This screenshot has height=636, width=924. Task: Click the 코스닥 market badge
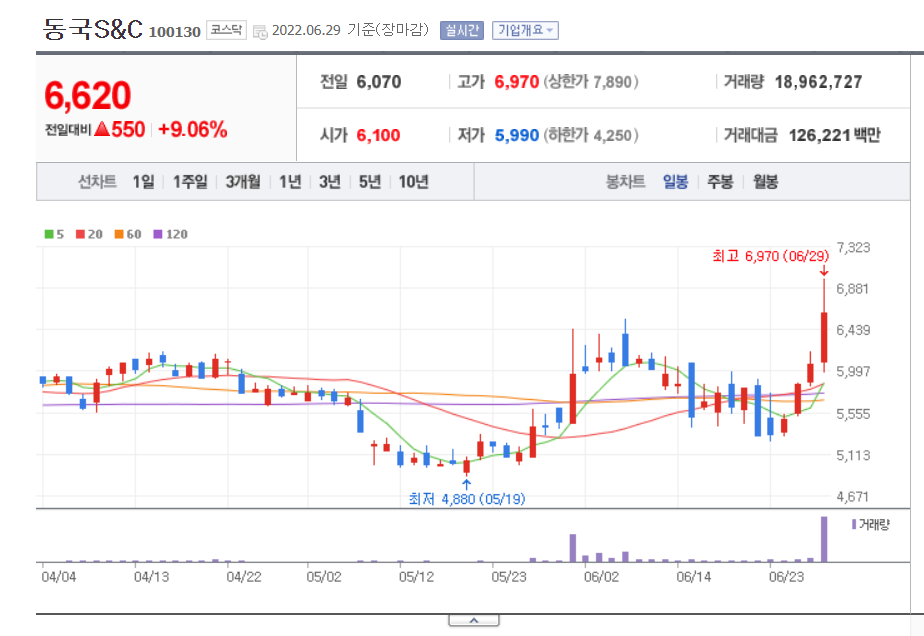(x=226, y=30)
